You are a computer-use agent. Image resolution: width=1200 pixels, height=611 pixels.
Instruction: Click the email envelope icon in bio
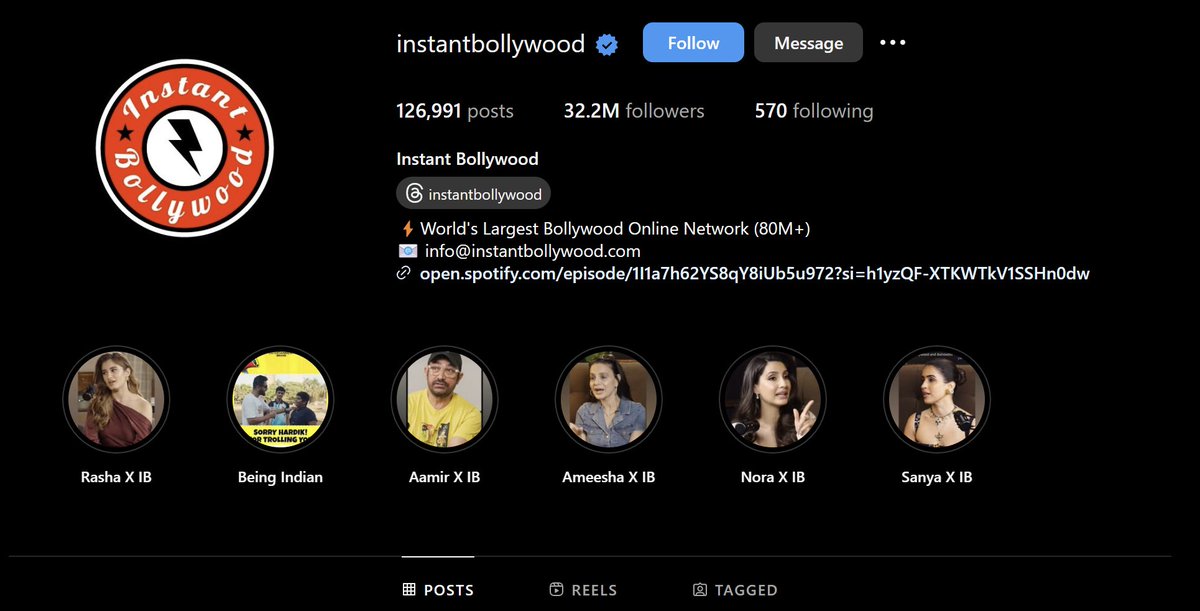pyautogui.click(x=407, y=250)
